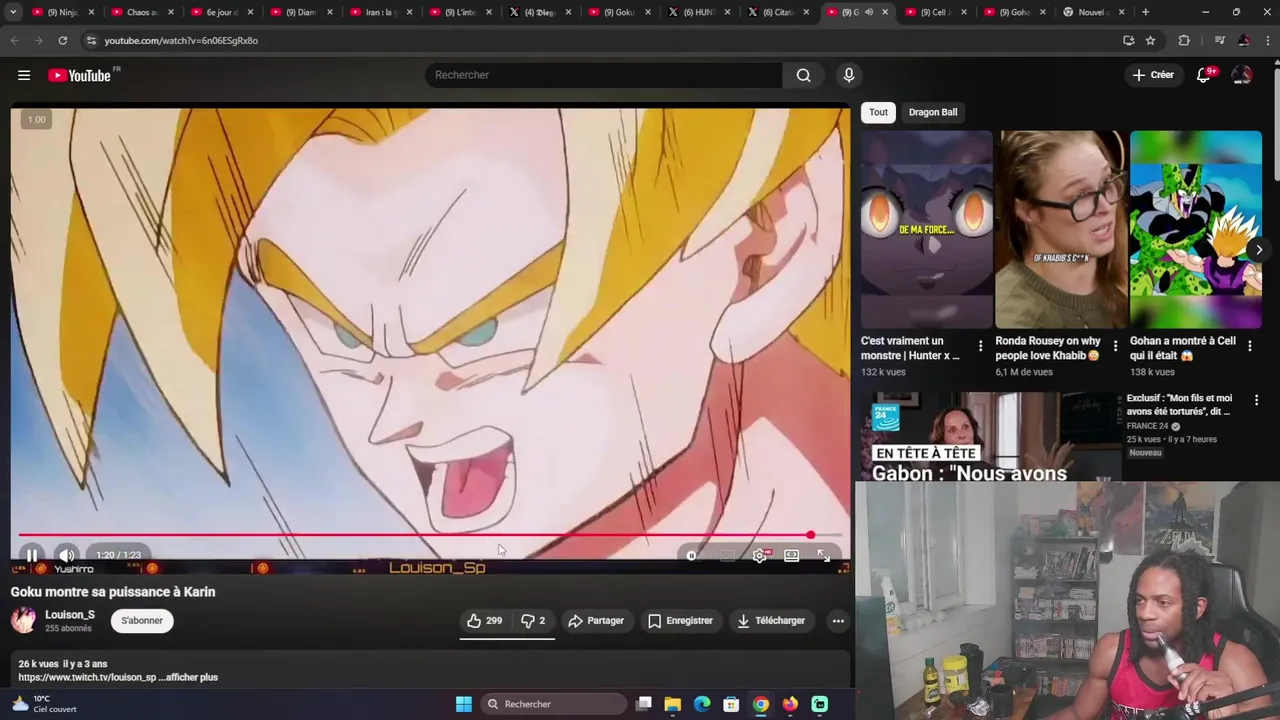Open the Créer button
Screen dimensions: 1280x720
pos(1153,75)
